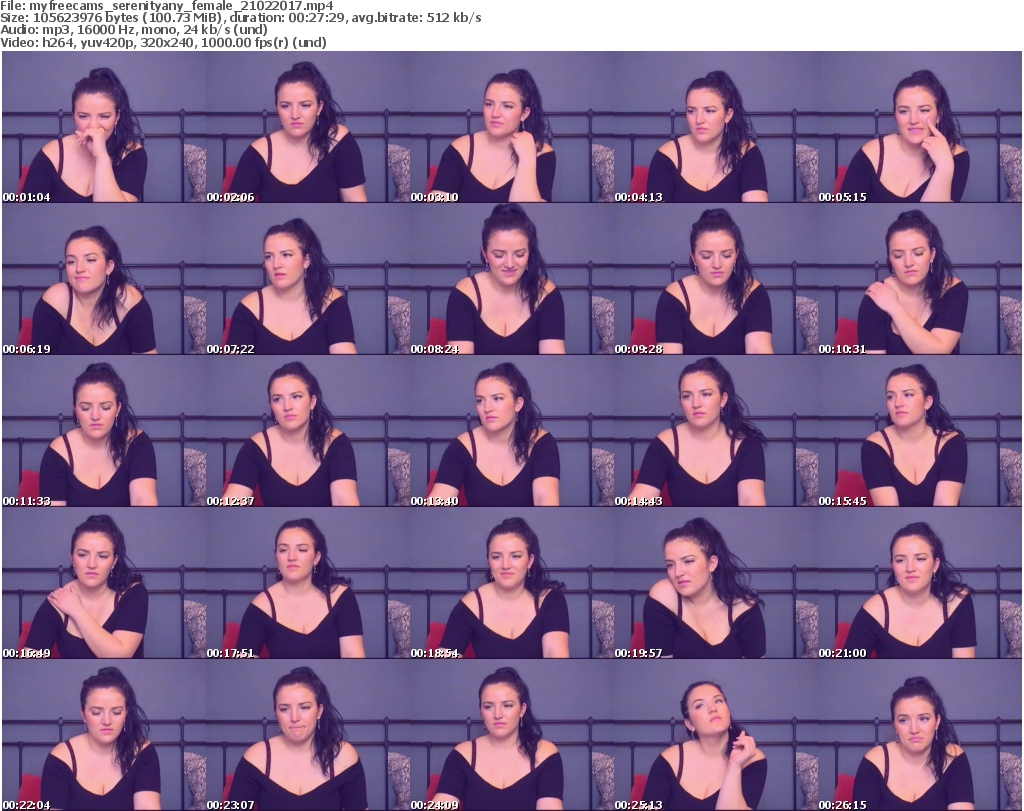This screenshot has height=811, width=1024.
Task: View the frame stamped 00:26:15
Action: tap(920, 735)
